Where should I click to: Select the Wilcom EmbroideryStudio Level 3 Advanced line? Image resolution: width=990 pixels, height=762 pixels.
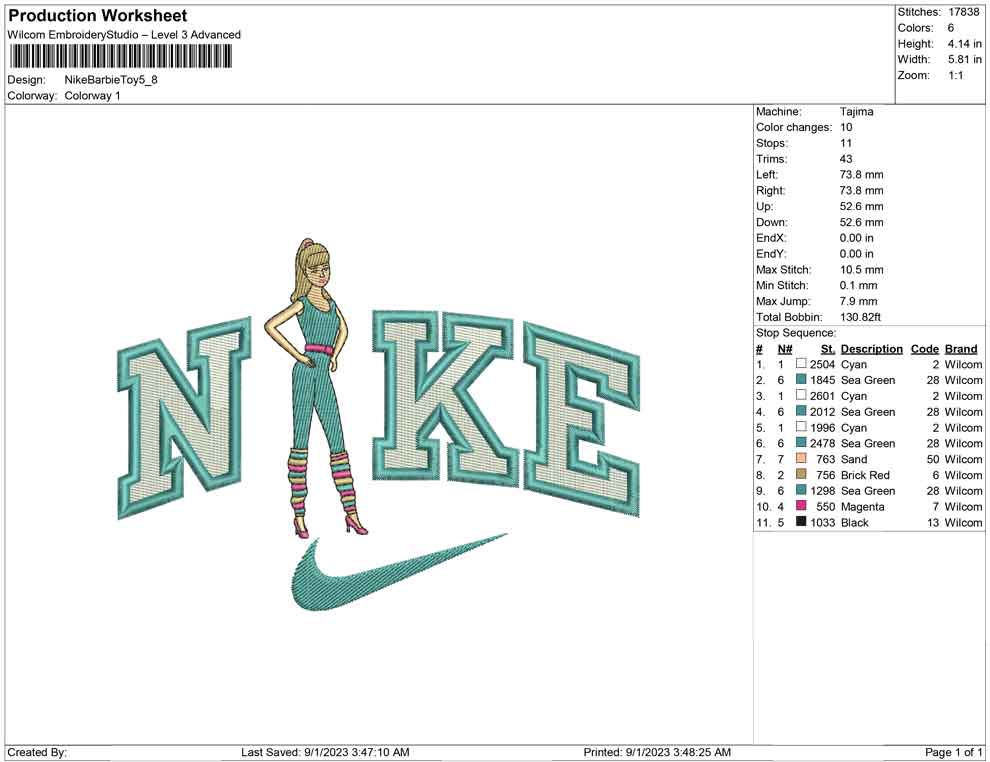click(124, 35)
